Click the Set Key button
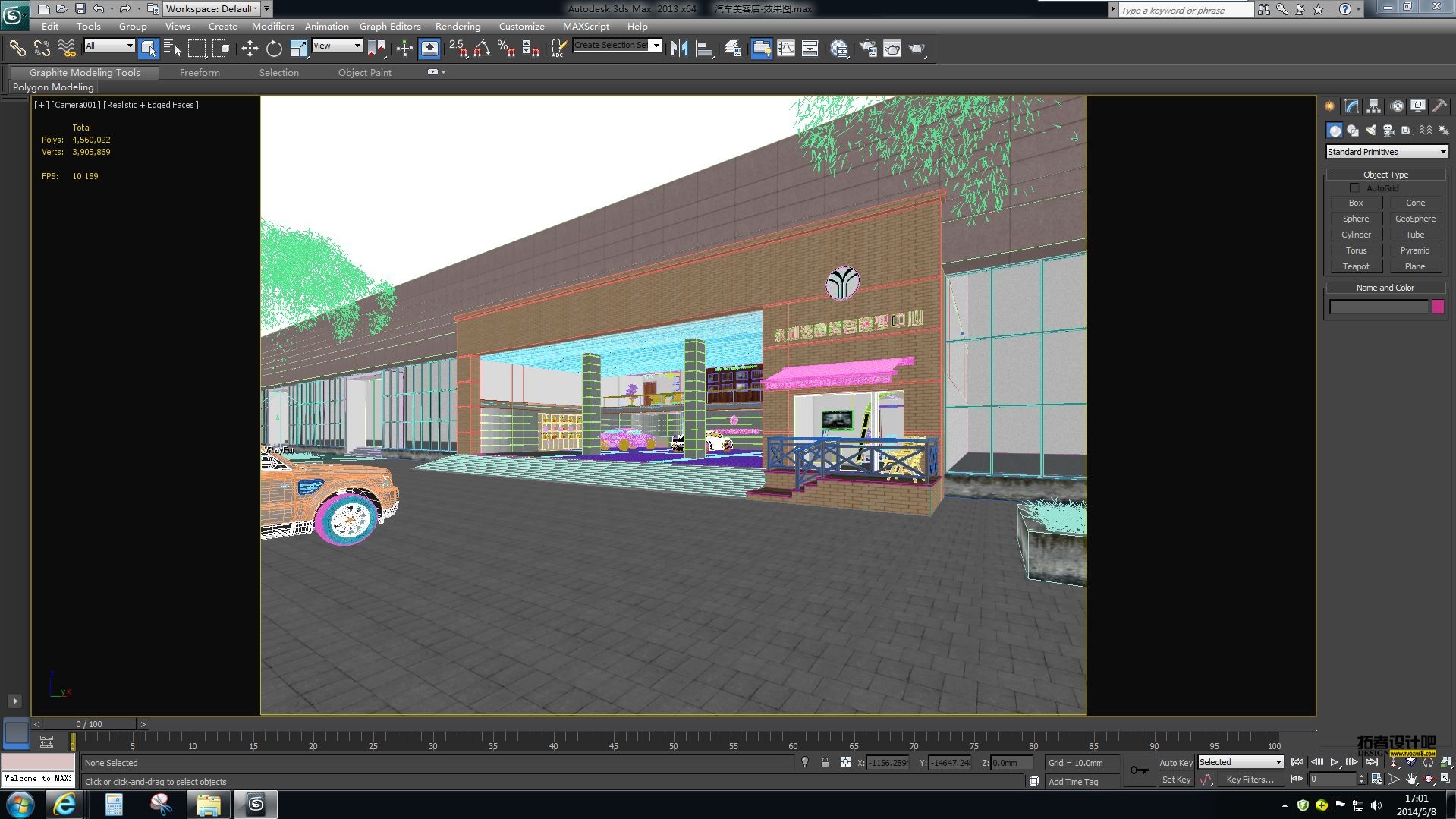This screenshot has height=819, width=1456. [x=1177, y=780]
